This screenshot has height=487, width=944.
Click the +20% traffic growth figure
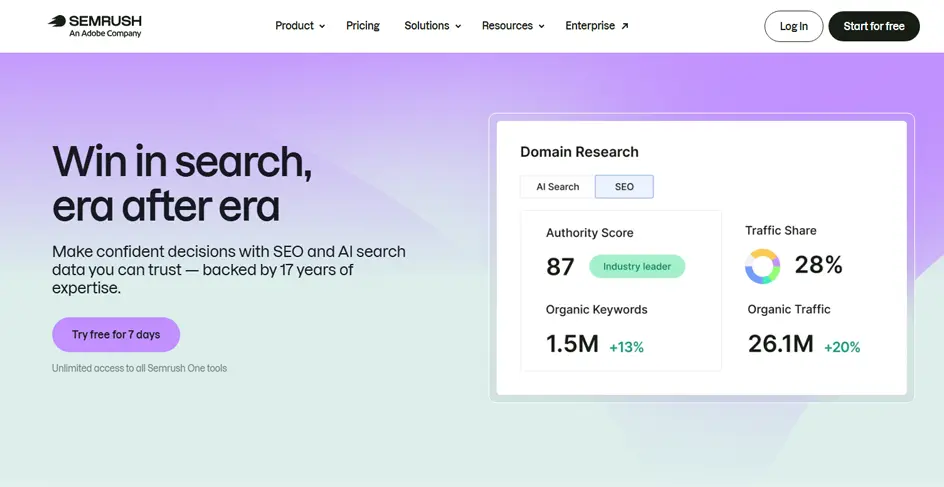point(842,347)
